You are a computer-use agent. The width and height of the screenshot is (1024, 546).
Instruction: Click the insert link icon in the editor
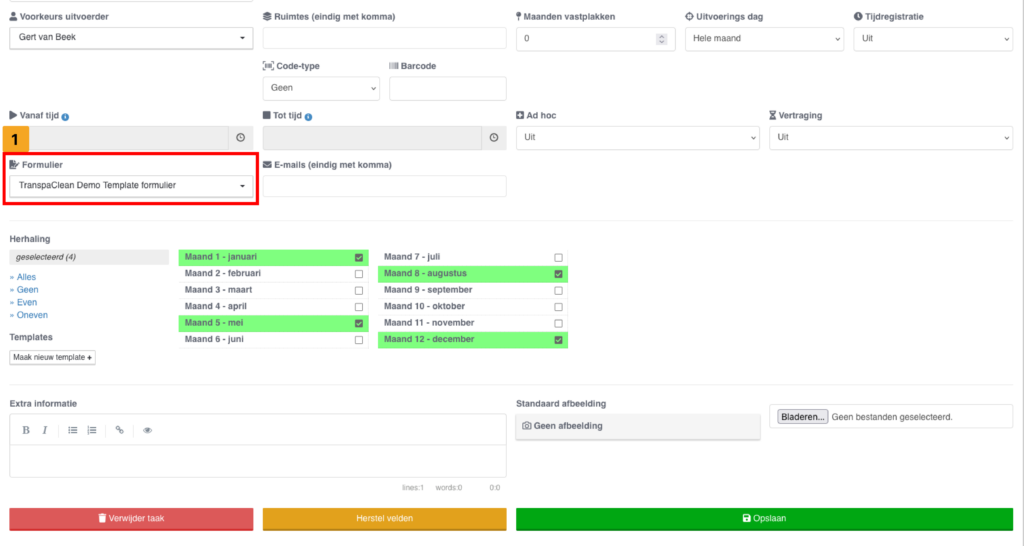pos(120,430)
